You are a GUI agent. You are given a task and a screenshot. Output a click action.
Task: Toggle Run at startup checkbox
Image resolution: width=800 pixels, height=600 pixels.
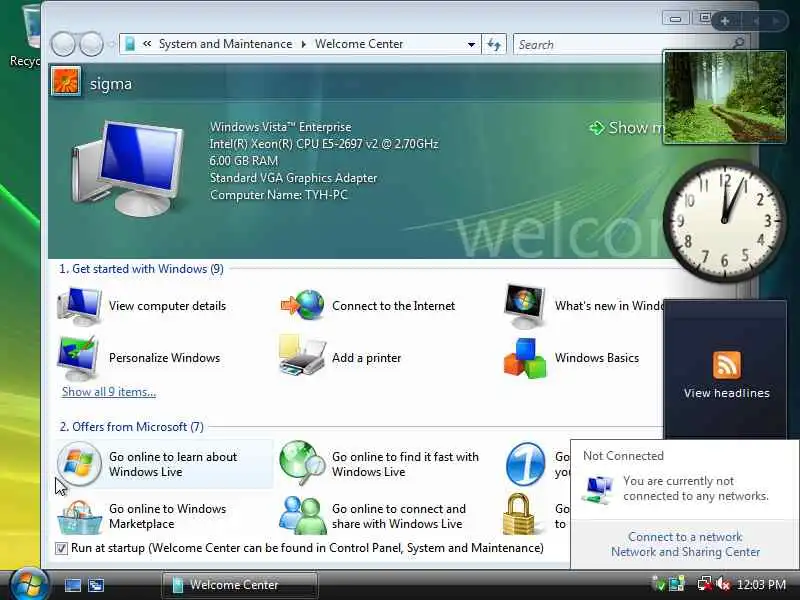pyautogui.click(x=61, y=548)
